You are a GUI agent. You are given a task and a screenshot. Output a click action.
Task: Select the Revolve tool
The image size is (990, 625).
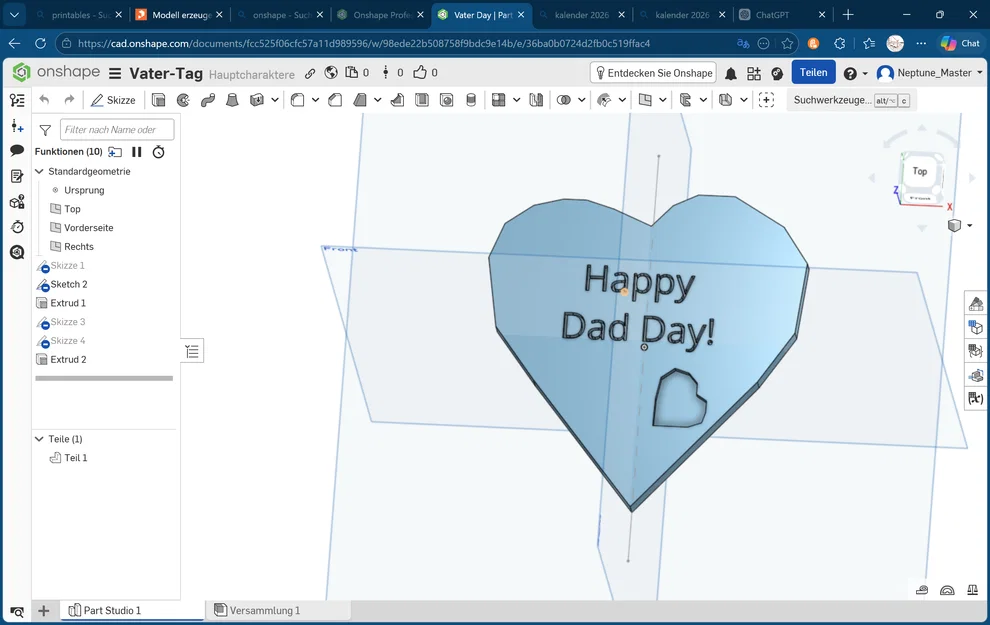pyautogui.click(x=183, y=100)
